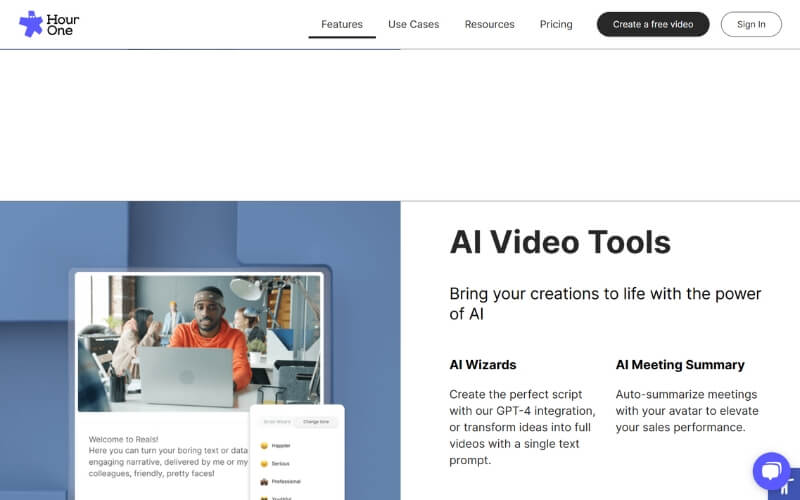The image size is (800, 500).
Task: Click 'Bring your creations to life' subtitle
Action: coord(605,304)
